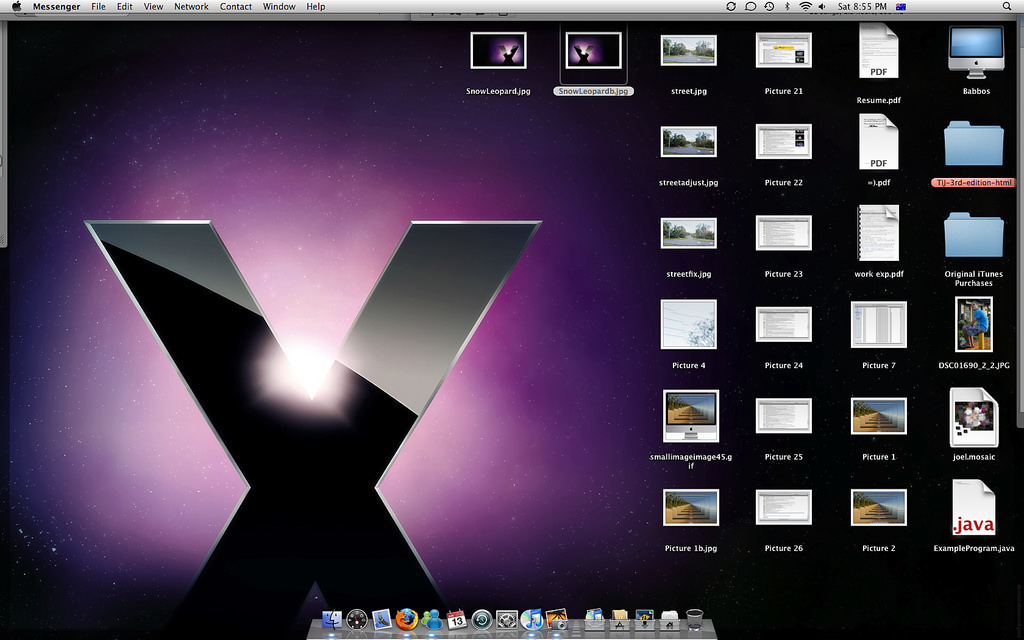
Task: Open the Trash in the dock
Action: 695,620
